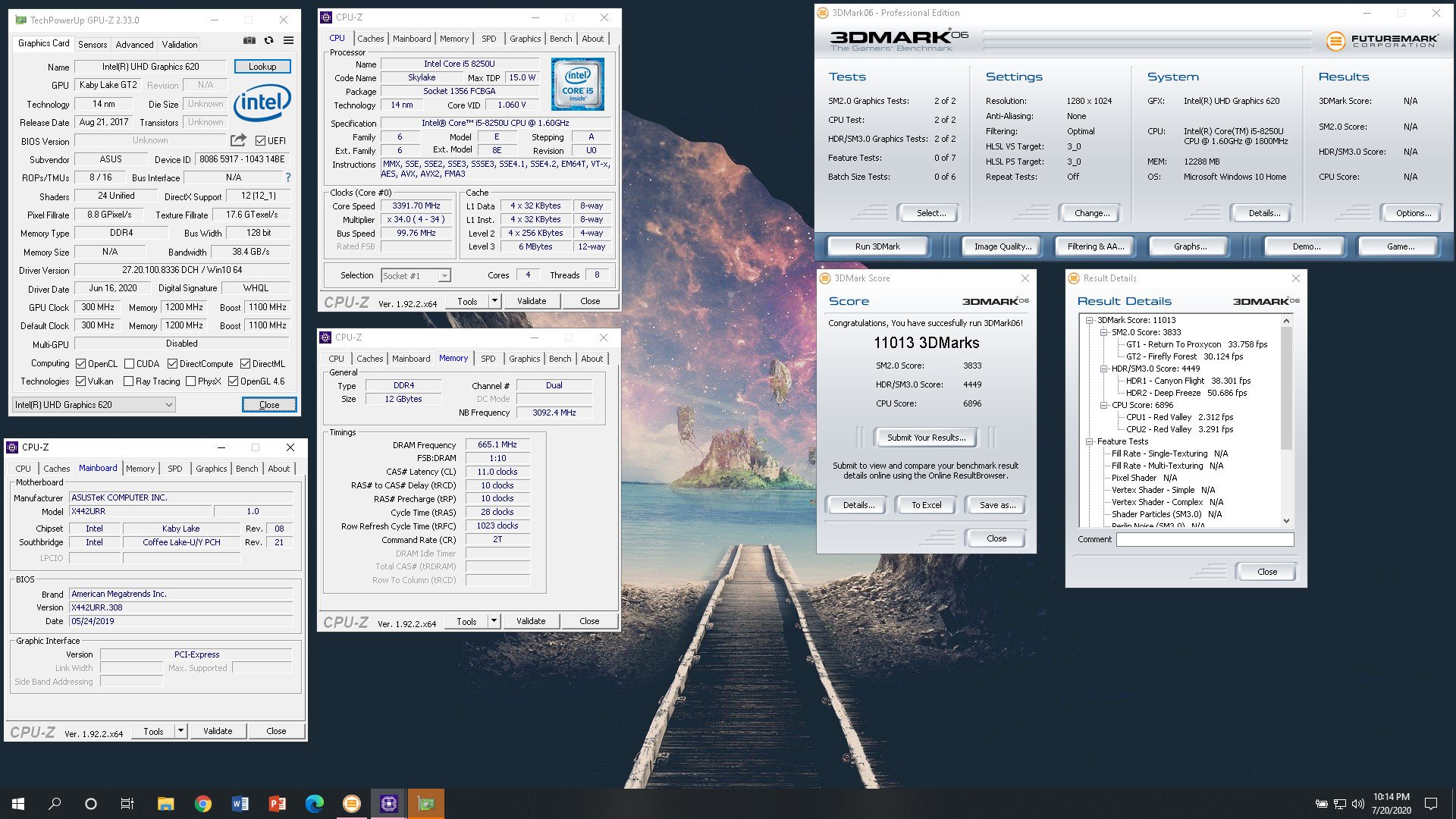The height and width of the screenshot is (819, 1456).
Task: Click the Result Details scroll up arrow
Action: 1286,321
